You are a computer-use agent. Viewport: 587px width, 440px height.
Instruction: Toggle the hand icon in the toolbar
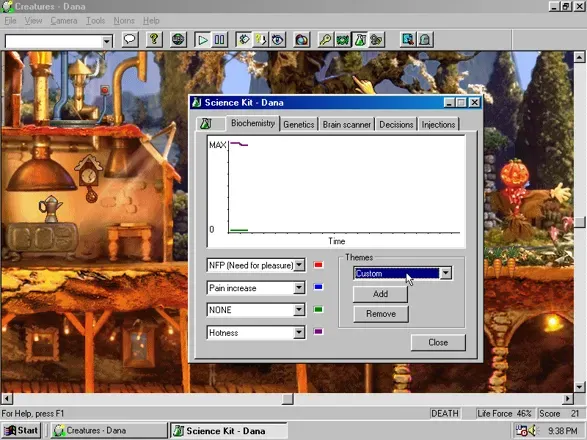(x=244, y=39)
